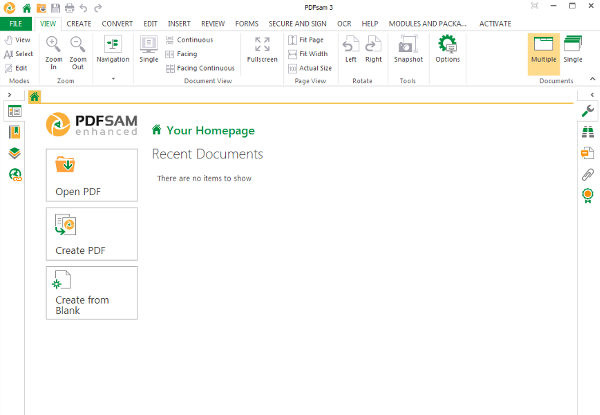Open the wrench tools panel
The image size is (600, 415).
point(588,111)
